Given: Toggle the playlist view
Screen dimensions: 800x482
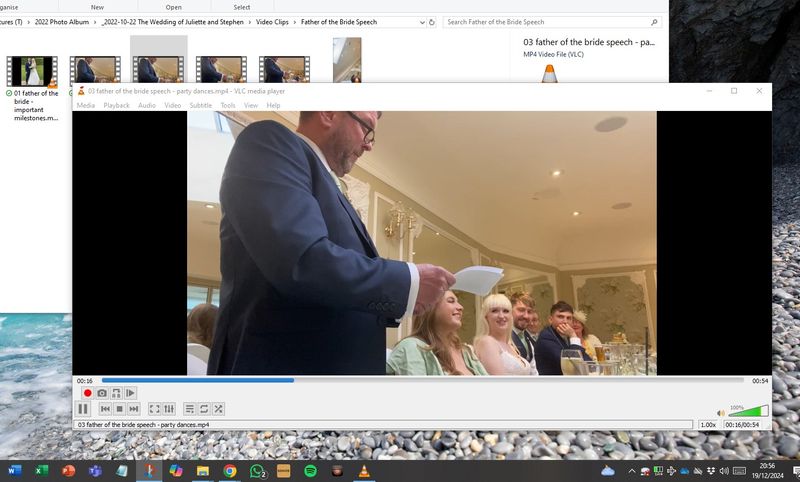Looking at the screenshot, I should pos(190,409).
